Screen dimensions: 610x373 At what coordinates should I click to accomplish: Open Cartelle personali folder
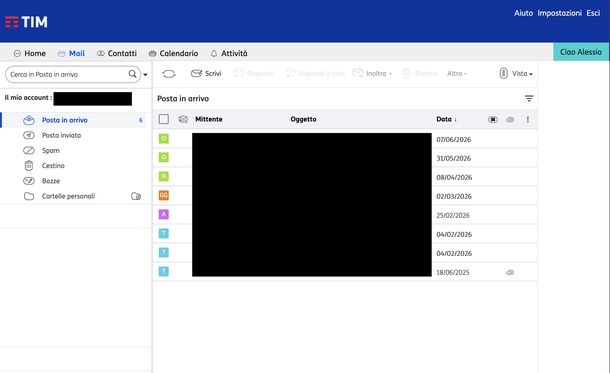click(x=68, y=196)
